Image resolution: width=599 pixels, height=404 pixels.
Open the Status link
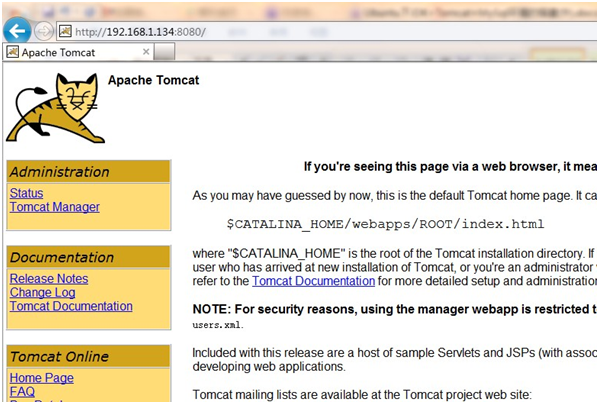(x=26, y=193)
